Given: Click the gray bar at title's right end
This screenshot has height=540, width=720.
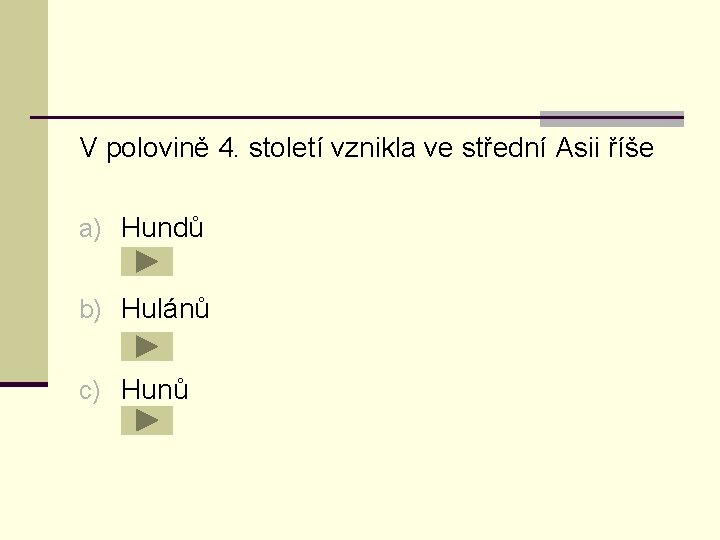Looking at the screenshot, I should tap(611, 118).
